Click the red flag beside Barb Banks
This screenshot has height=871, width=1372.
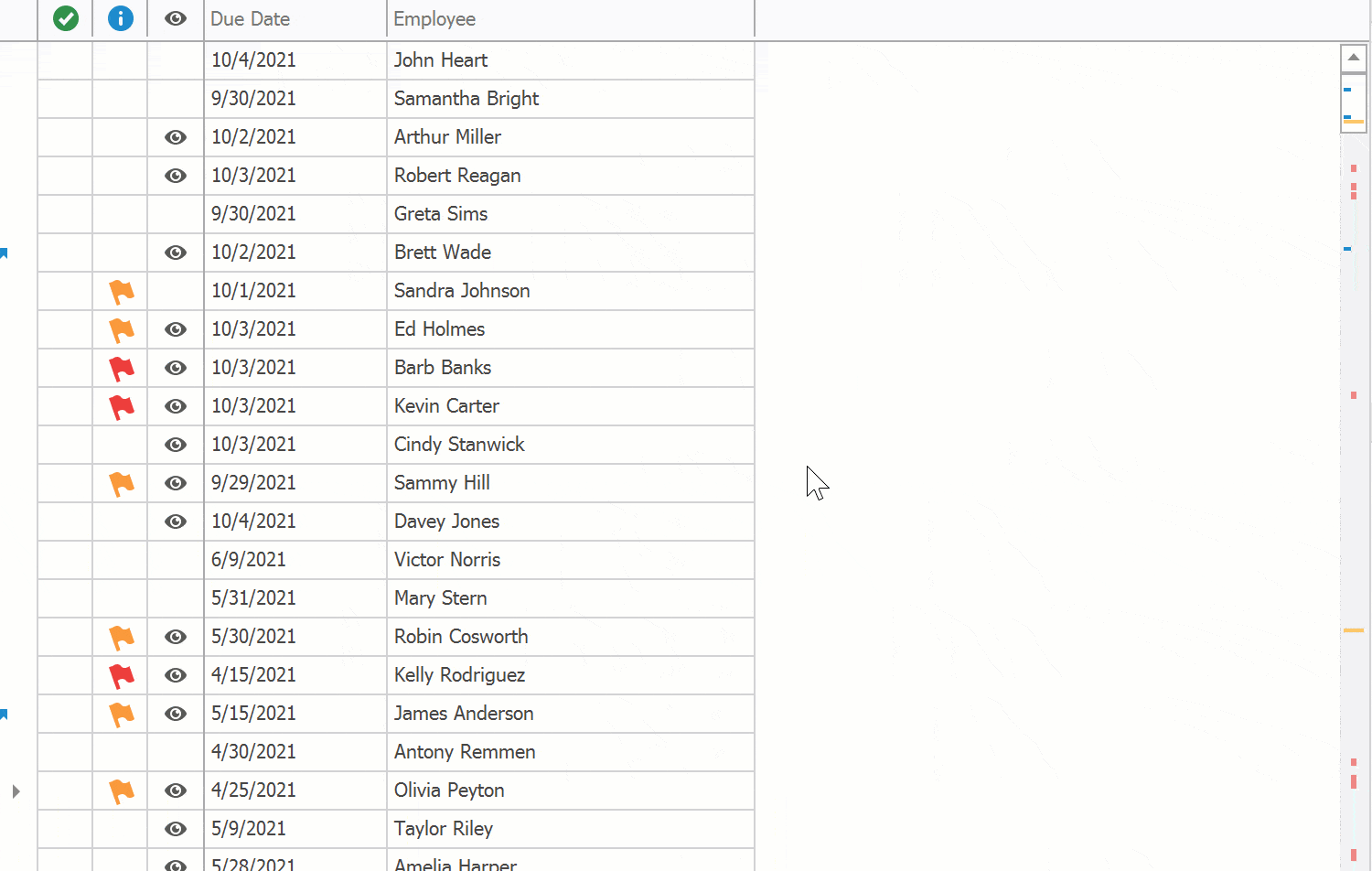click(120, 368)
